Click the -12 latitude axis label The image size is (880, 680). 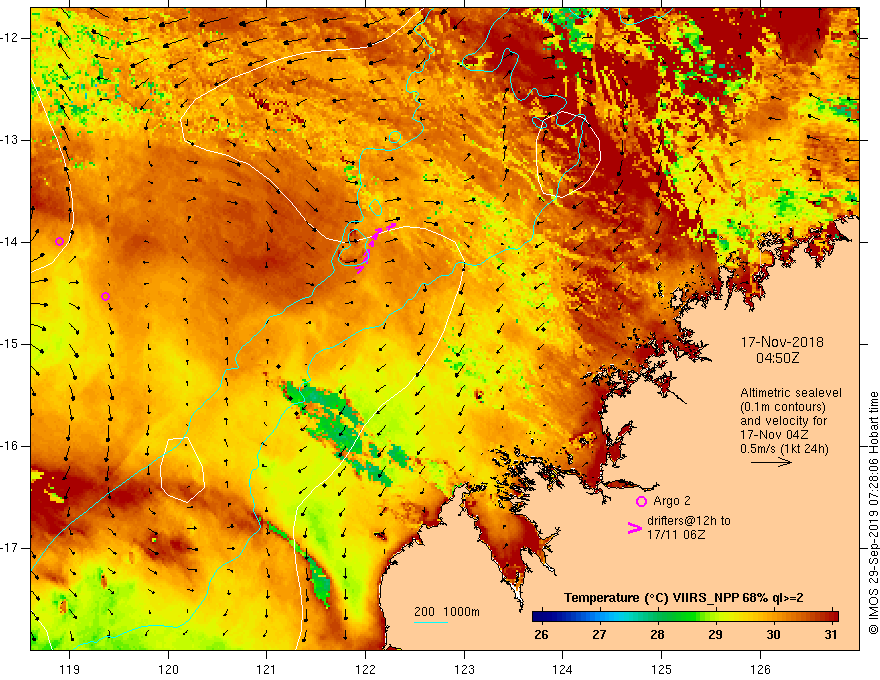pos(10,38)
